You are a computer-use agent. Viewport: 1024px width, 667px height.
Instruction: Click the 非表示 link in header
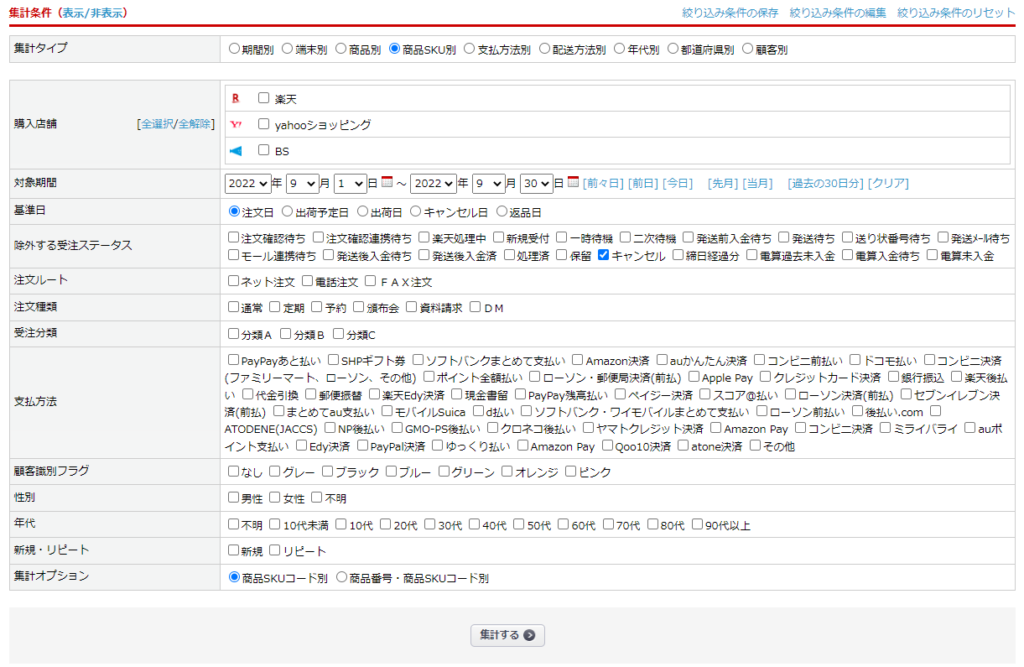pyautogui.click(x=108, y=13)
